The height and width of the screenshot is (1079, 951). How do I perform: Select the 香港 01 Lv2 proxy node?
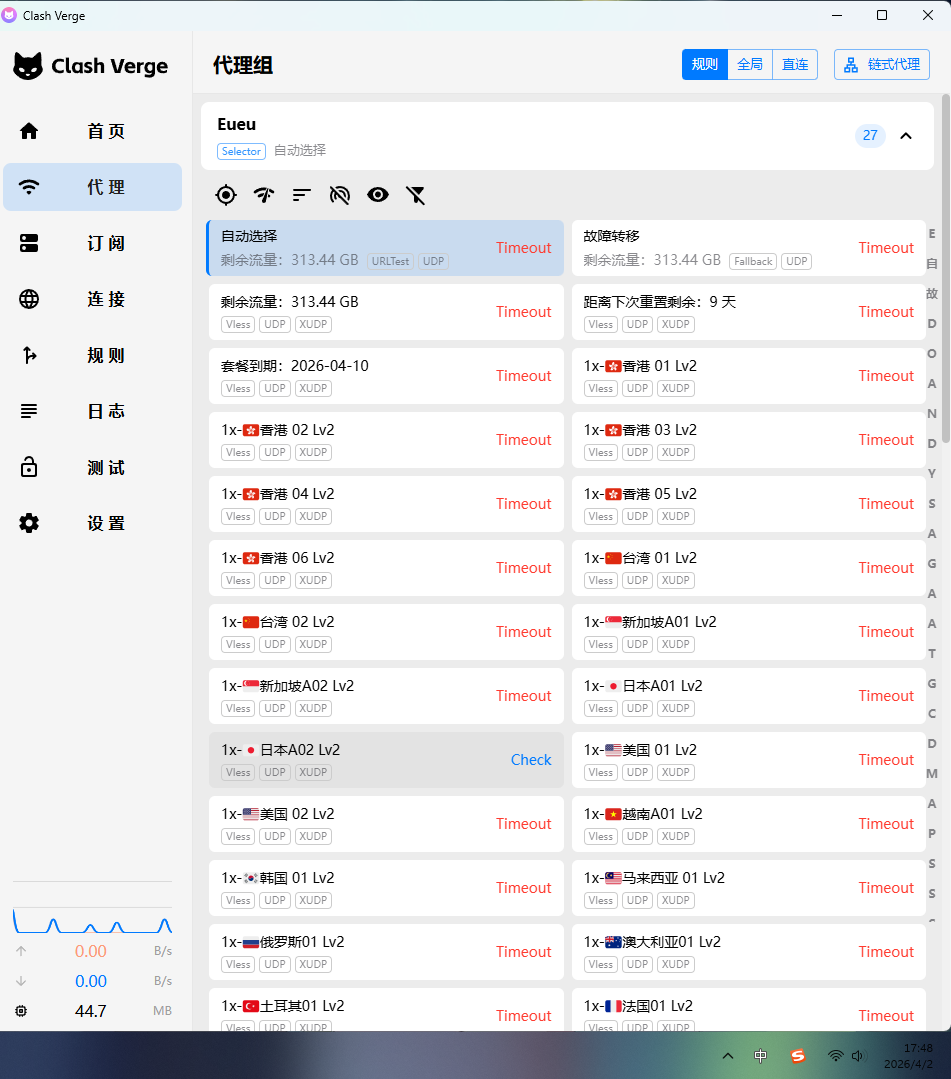click(x=748, y=376)
